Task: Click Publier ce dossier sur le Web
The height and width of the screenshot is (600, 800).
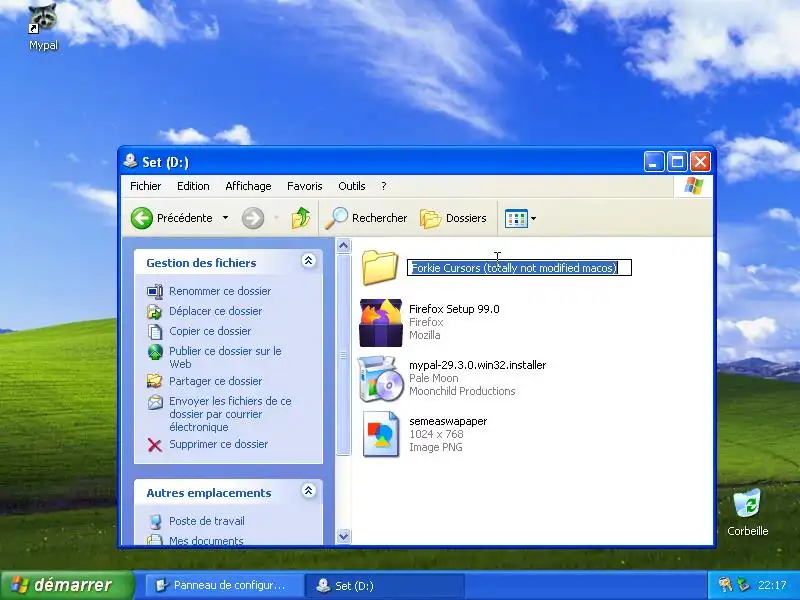Action: point(225,357)
